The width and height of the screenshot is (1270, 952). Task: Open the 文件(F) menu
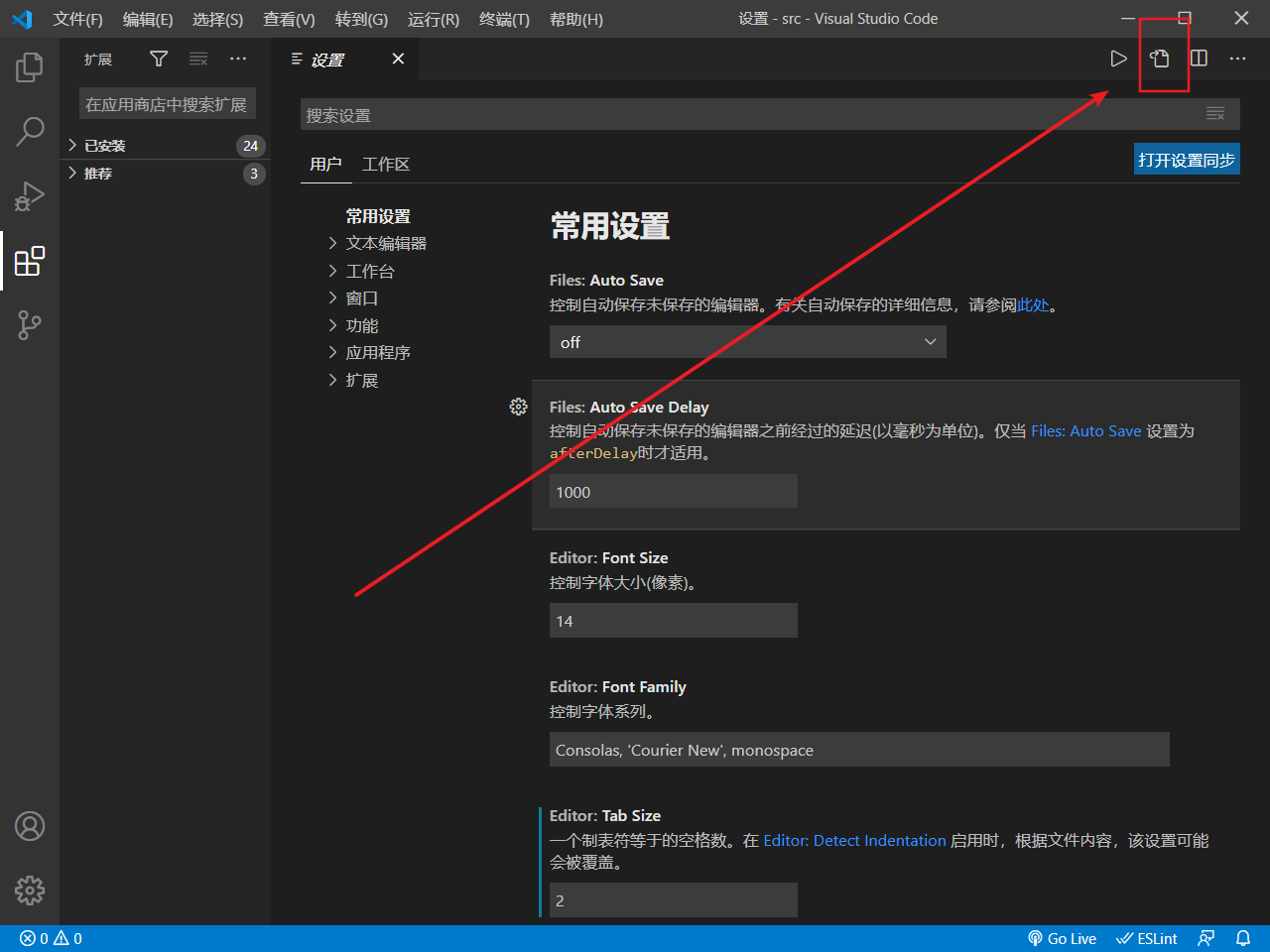77,19
